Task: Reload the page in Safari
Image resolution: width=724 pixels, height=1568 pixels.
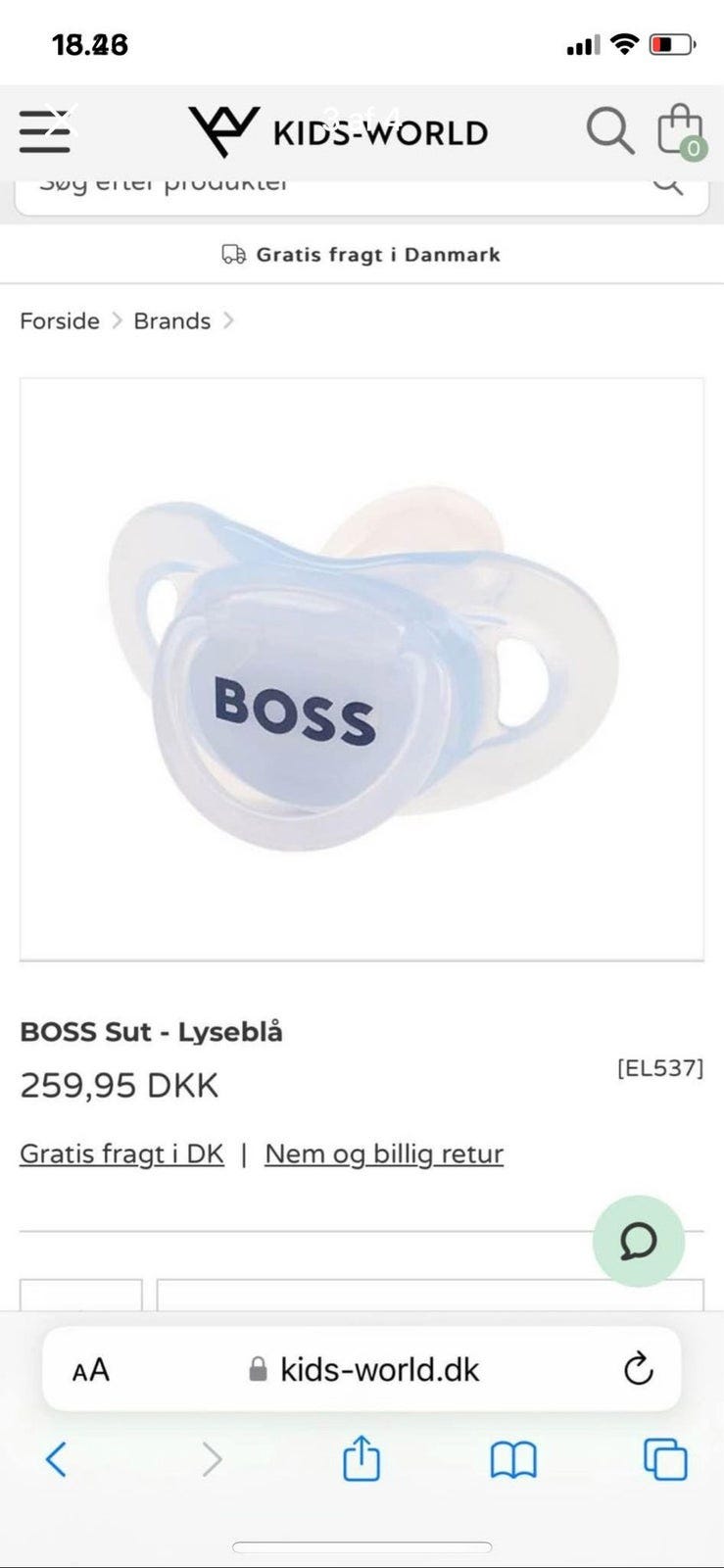Action: [x=639, y=1368]
